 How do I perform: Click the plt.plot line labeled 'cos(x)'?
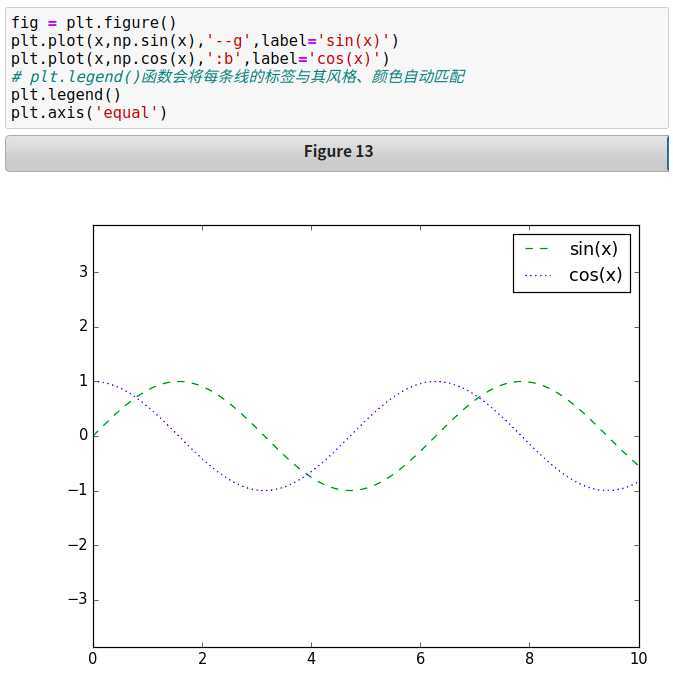click(x=200, y=59)
